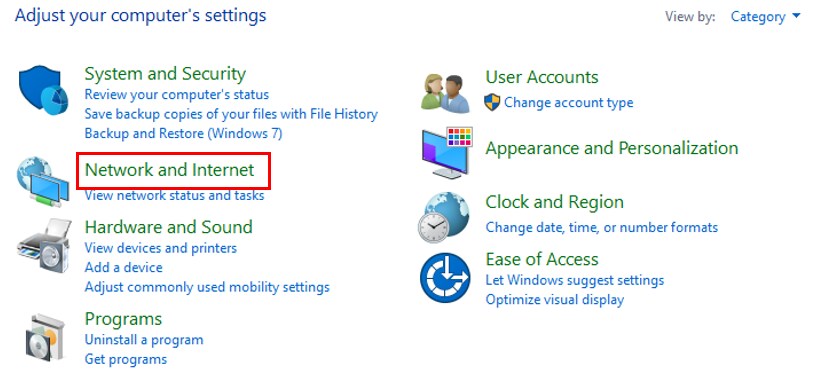Click the Programs disc box icon

(x=45, y=338)
